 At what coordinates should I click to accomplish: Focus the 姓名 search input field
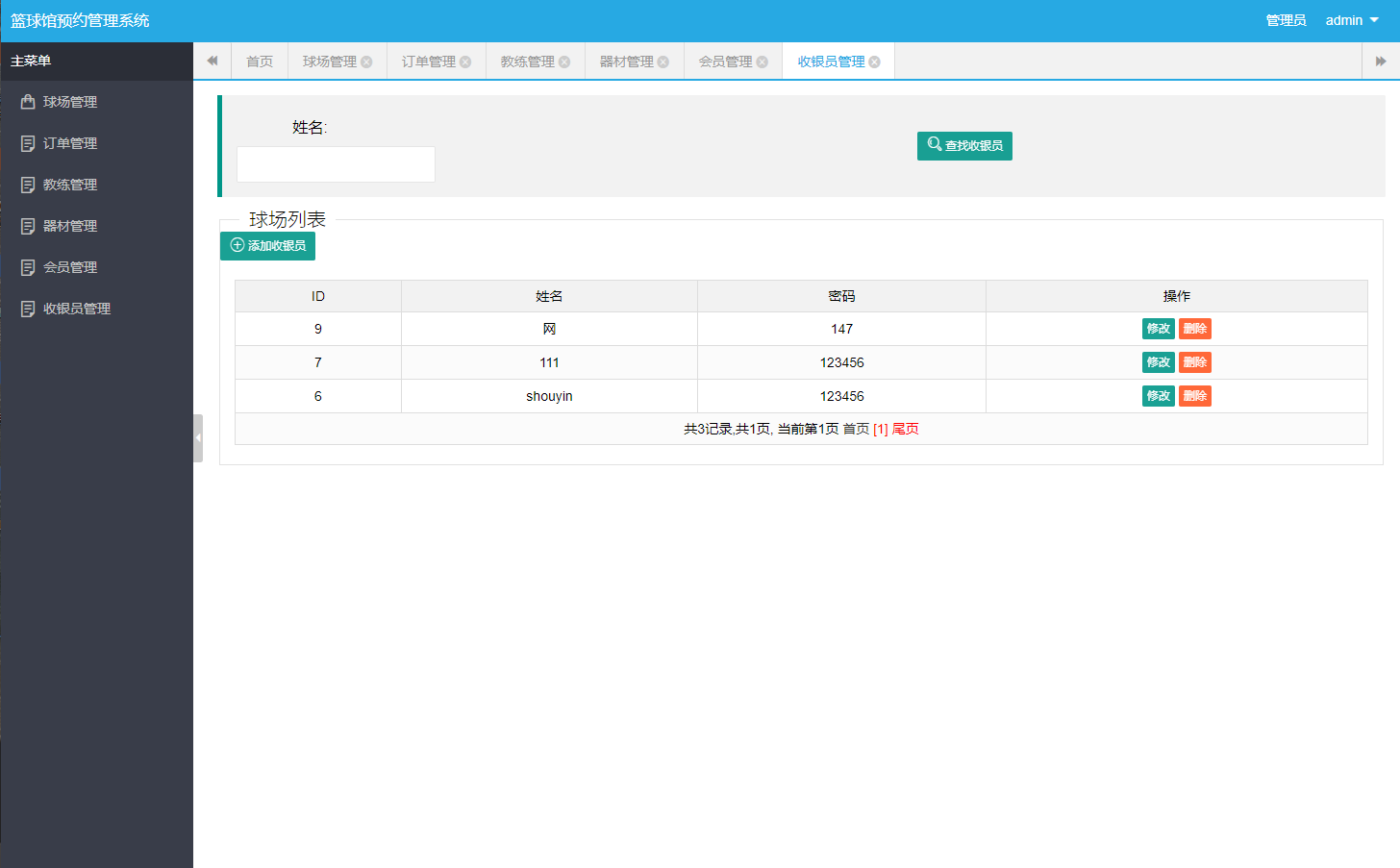(x=336, y=164)
